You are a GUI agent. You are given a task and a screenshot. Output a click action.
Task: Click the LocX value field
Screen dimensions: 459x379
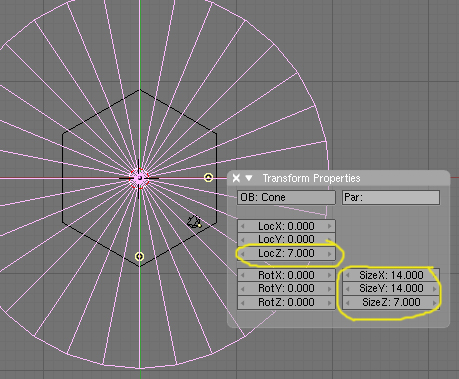click(x=286, y=226)
